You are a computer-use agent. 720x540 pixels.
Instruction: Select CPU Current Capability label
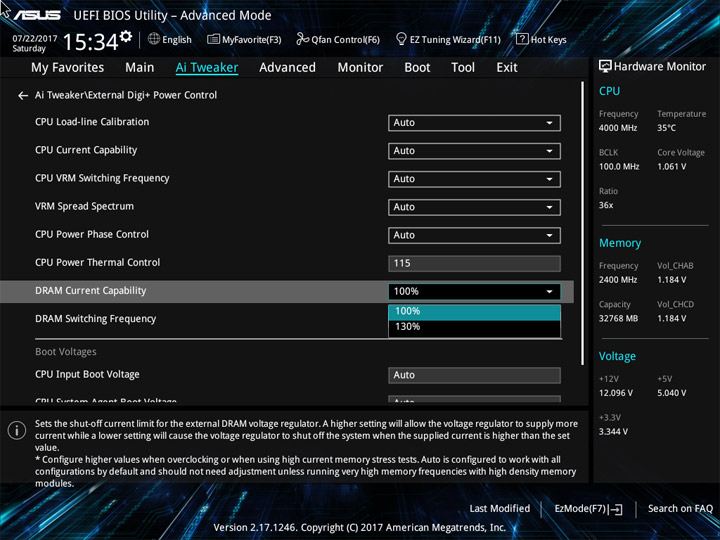click(x=86, y=150)
